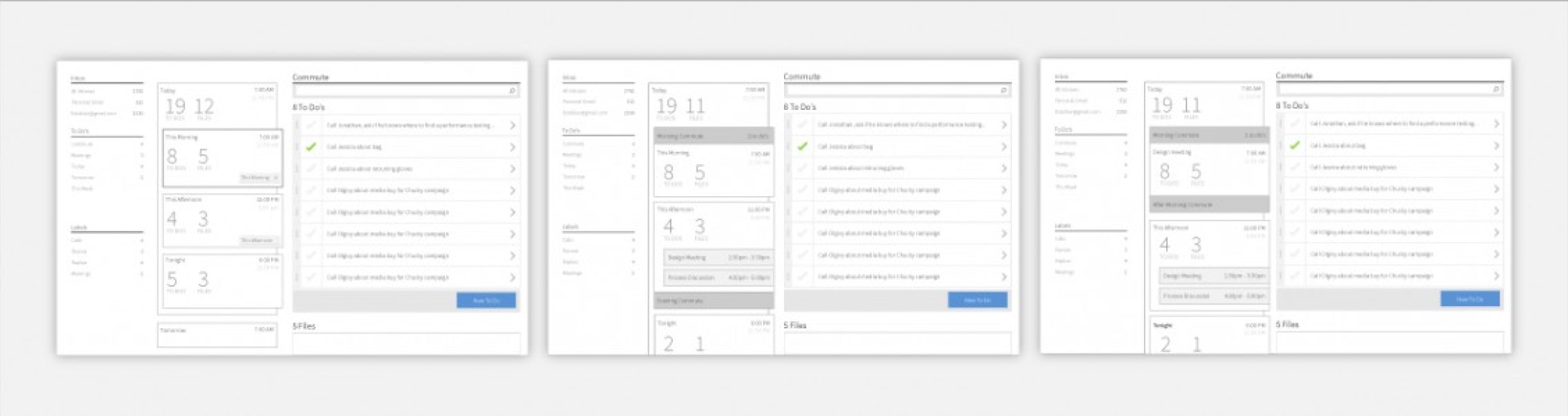
Task: Select the 'After Morning Commute' bar in right wireframe
Action: (1209, 205)
